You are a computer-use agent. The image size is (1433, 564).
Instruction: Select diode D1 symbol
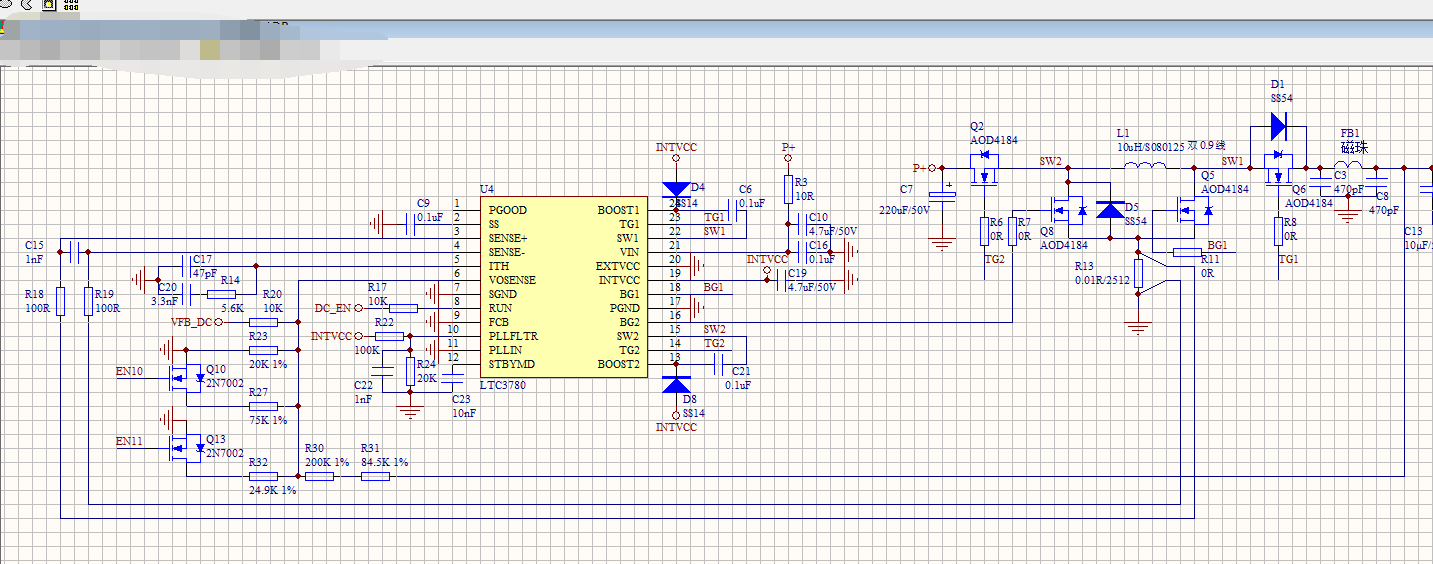1278,126
